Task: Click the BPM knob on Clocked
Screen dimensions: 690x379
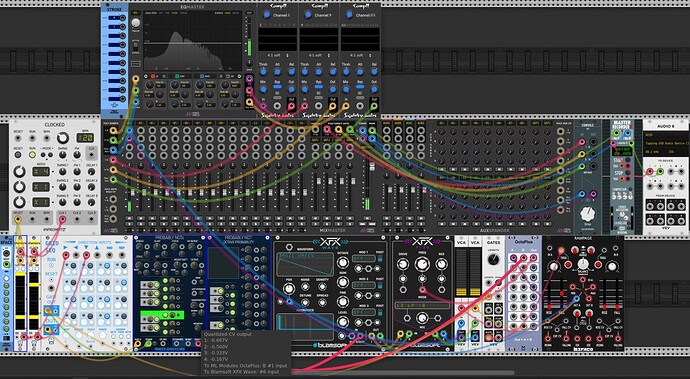Action: (62, 138)
